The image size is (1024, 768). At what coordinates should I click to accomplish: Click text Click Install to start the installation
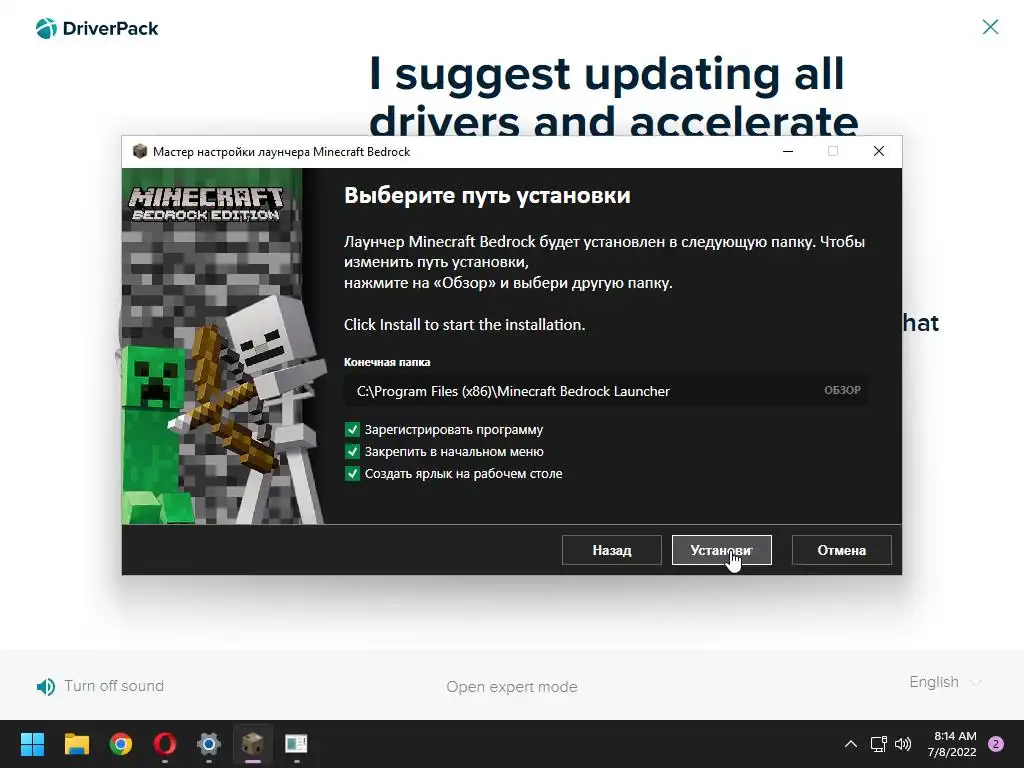(x=464, y=325)
